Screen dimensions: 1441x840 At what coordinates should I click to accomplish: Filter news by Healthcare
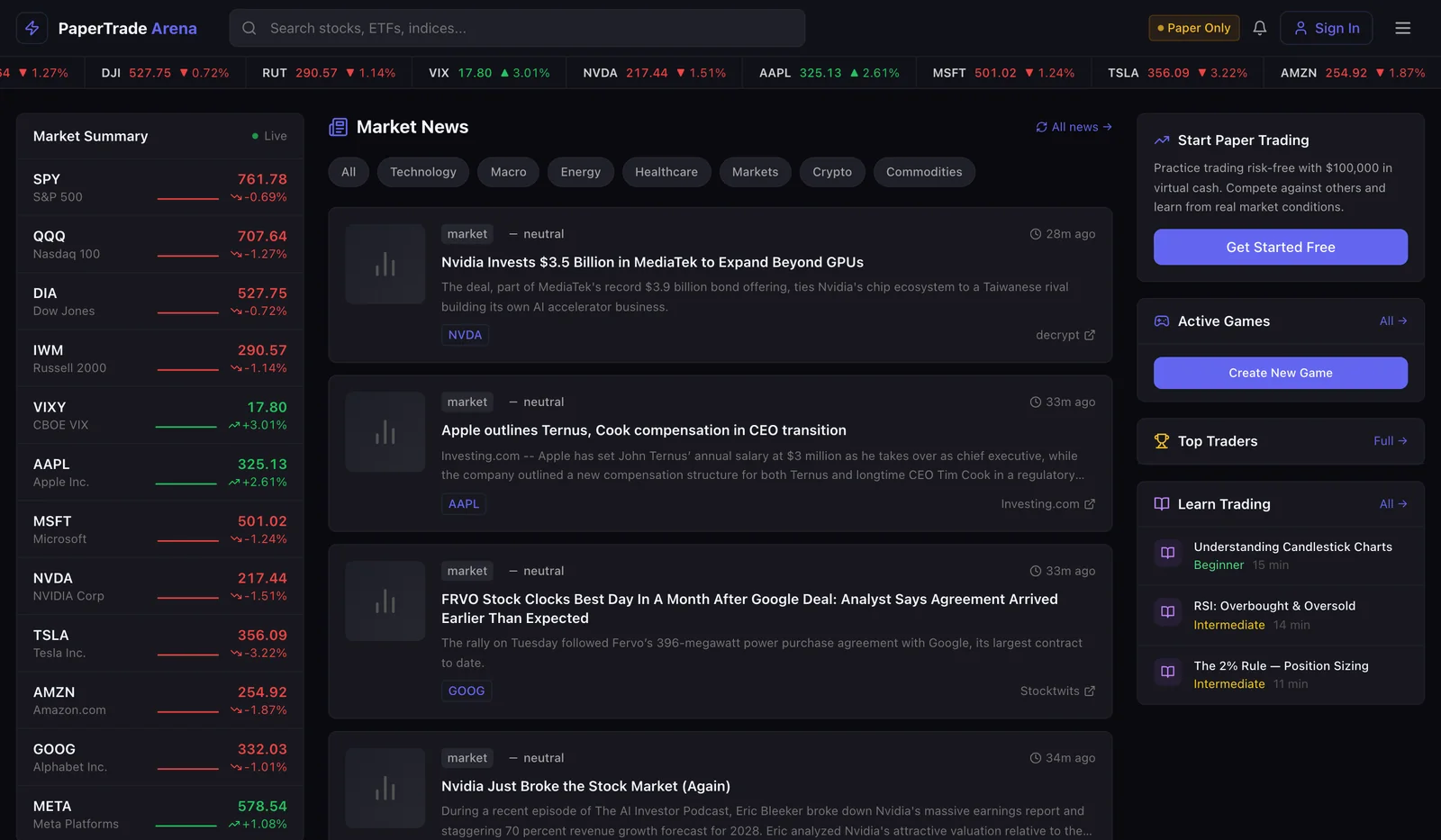(x=666, y=172)
